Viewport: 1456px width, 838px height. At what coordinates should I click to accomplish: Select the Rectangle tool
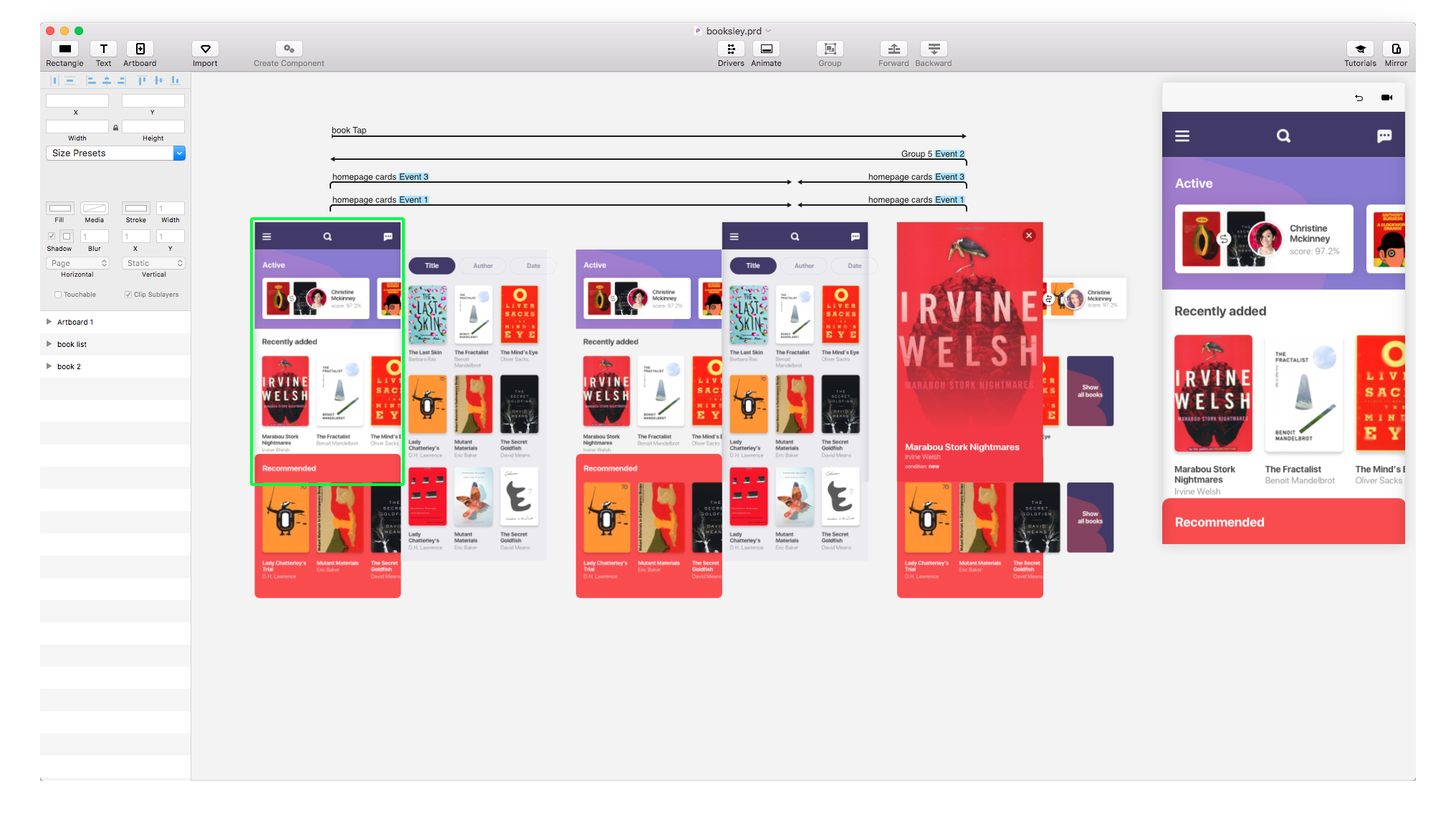click(x=64, y=49)
